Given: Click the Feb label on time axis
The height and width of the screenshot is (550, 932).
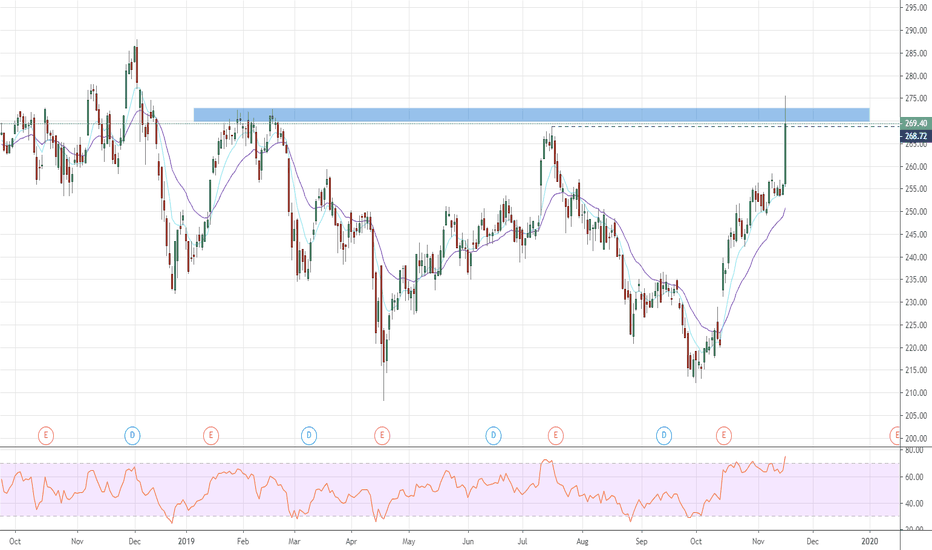Looking at the screenshot, I should click(243, 541).
